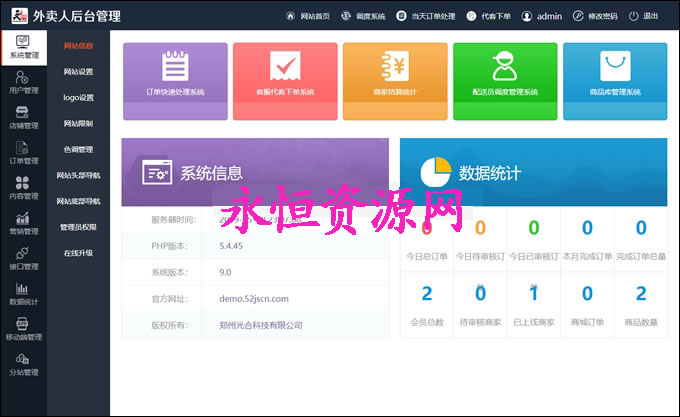Select 营销管理 sidebar icon
The width and height of the screenshot is (680, 417).
pos(23,222)
